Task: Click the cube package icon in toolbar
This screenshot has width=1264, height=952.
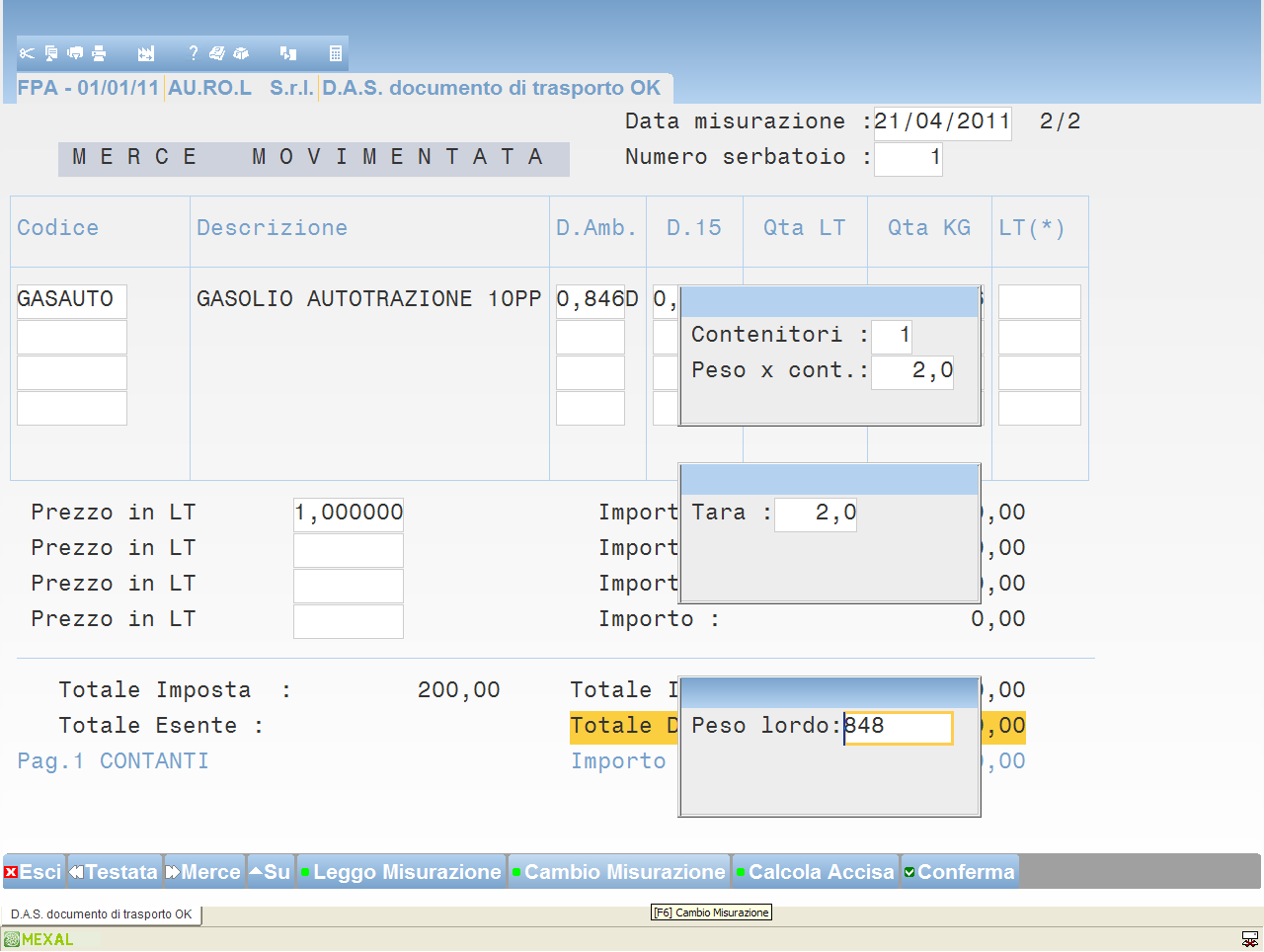Action: coord(241,53)
